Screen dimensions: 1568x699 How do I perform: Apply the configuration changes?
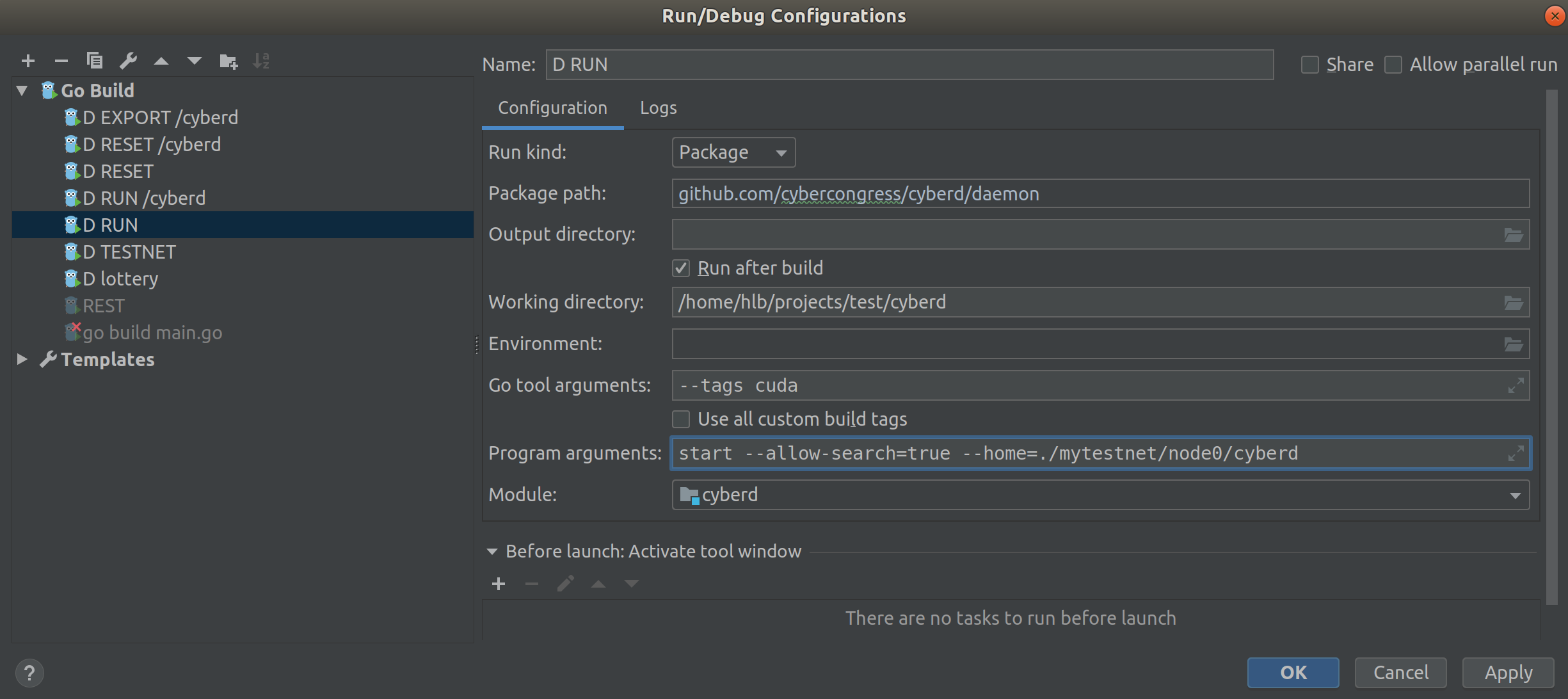(x=1507, y=672)
